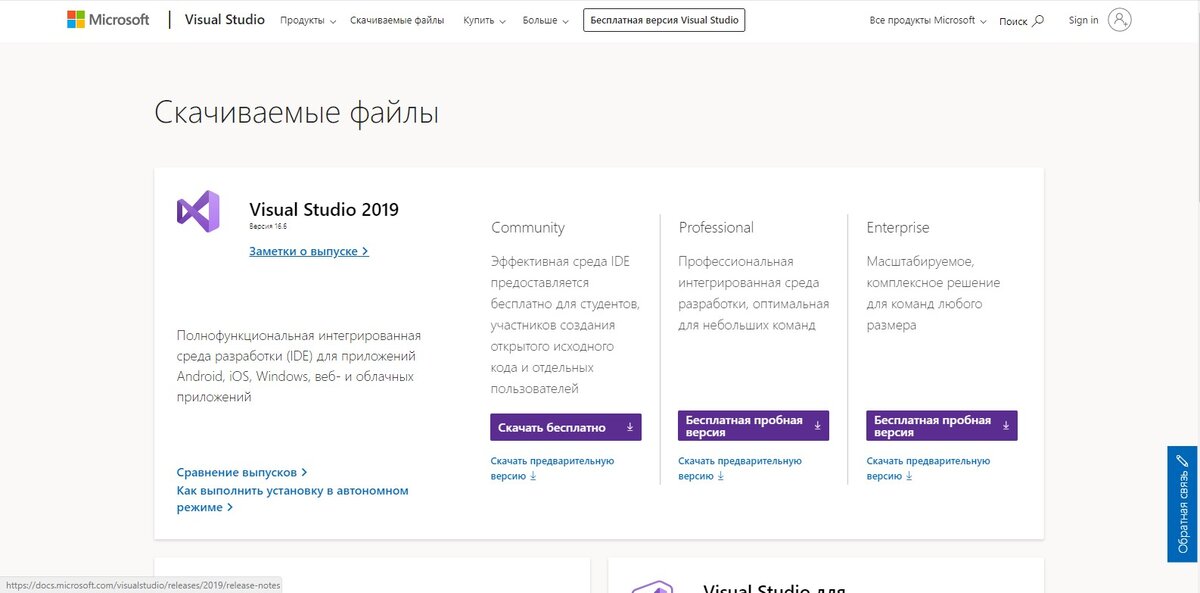
Task: Open the Visual Studio home link
Action: pyautogui.click(x=225, y=20)
